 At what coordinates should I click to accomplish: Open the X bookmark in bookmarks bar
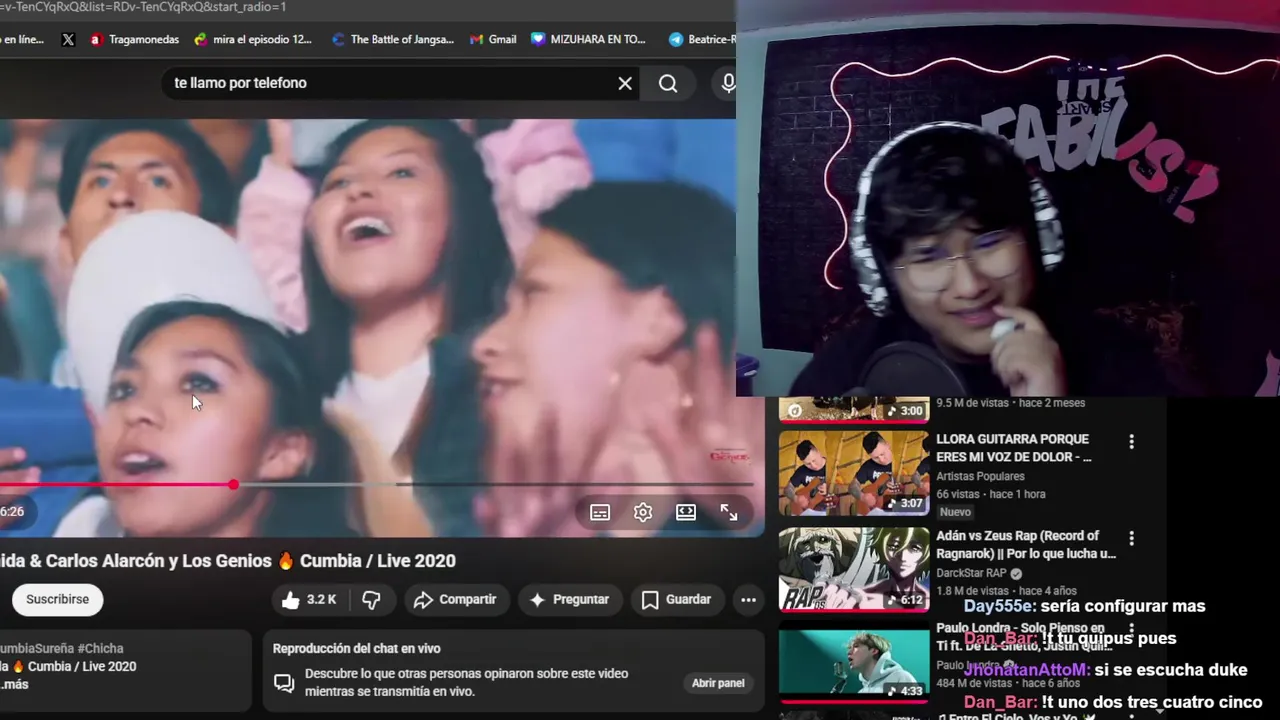(68, 39)
